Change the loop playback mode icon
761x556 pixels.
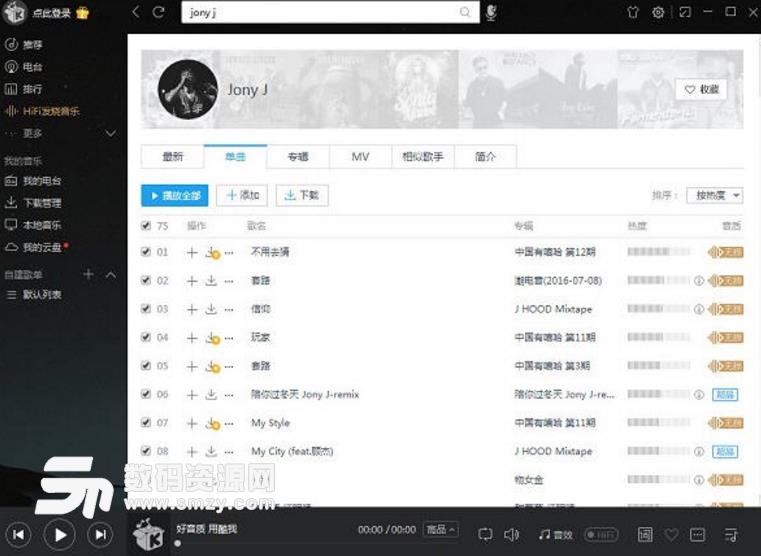pos(485,535)
